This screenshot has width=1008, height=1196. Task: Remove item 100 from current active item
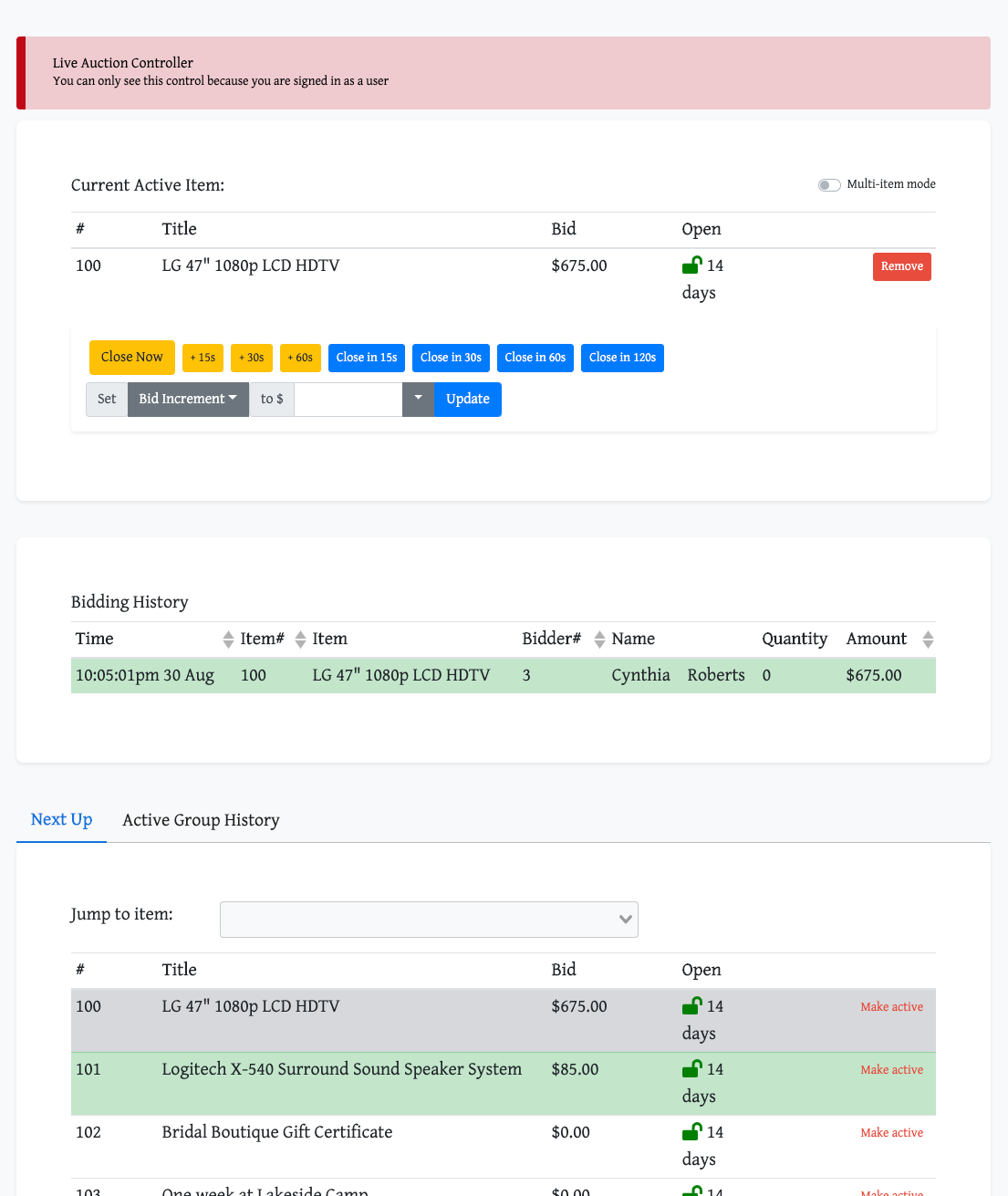(902, 266)
